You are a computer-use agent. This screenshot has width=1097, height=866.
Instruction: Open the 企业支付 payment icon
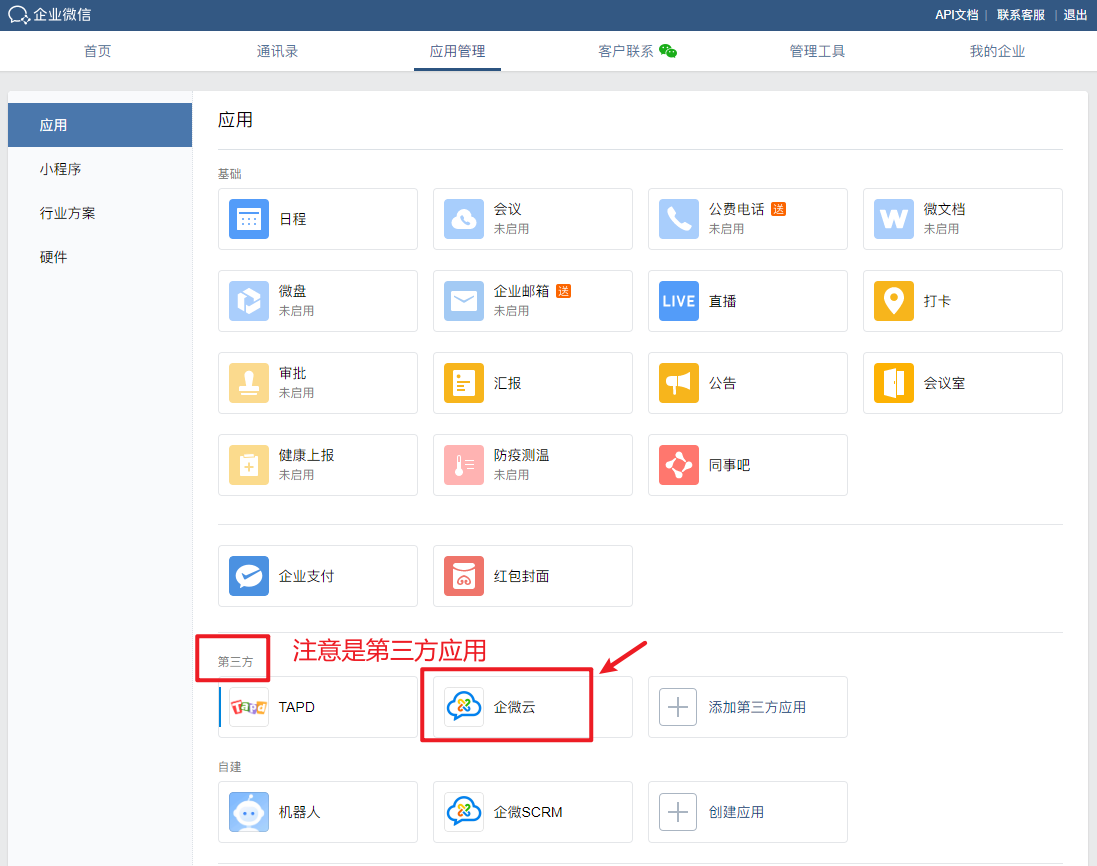249,576
